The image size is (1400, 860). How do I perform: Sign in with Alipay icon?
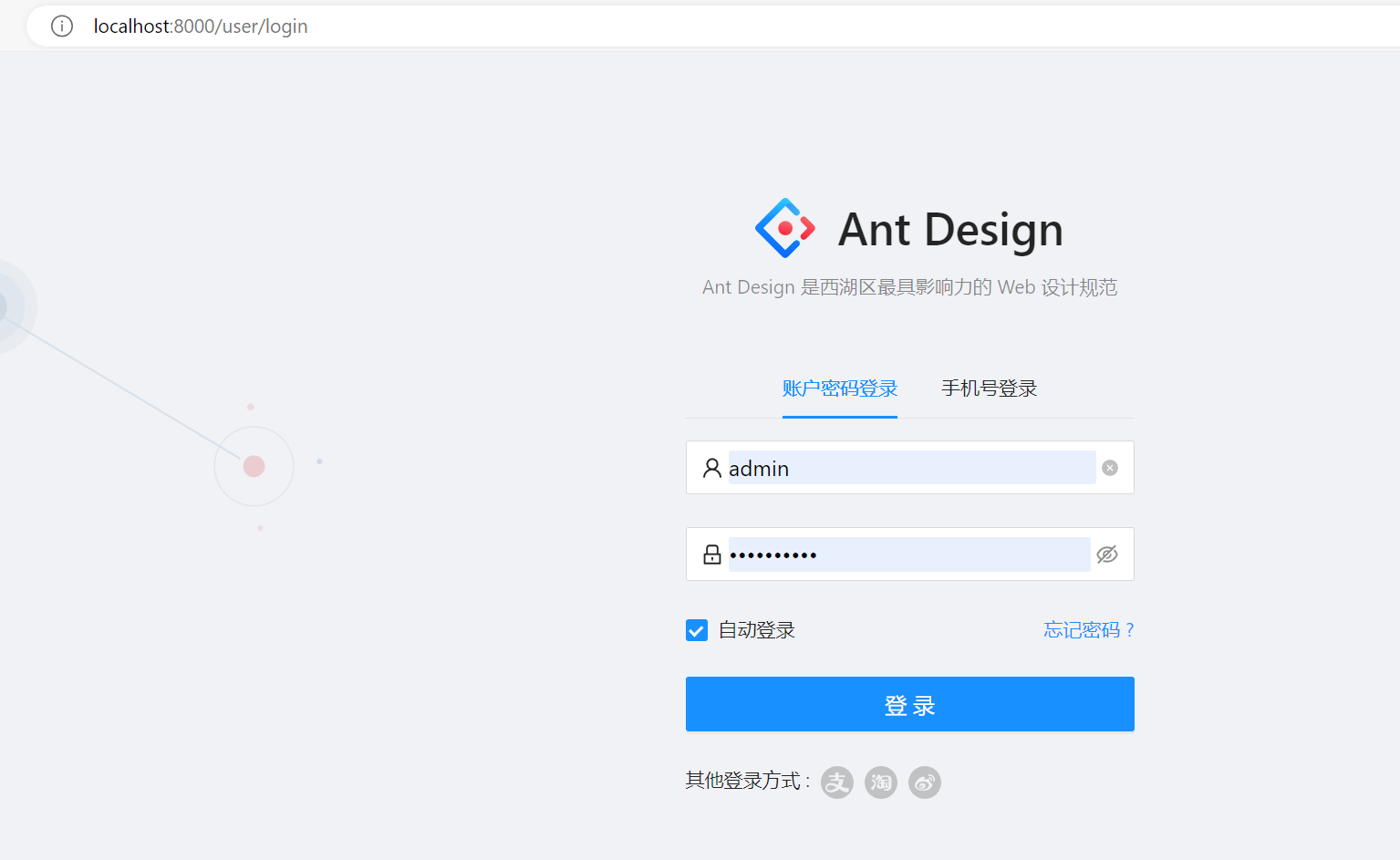(837, 782)
